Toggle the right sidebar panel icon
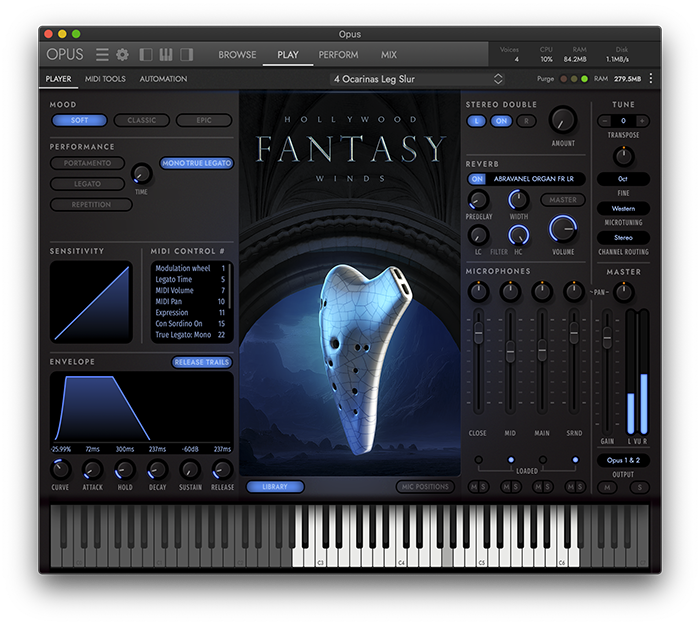Viewport: 700px width, 625px height. coord(187,54)
